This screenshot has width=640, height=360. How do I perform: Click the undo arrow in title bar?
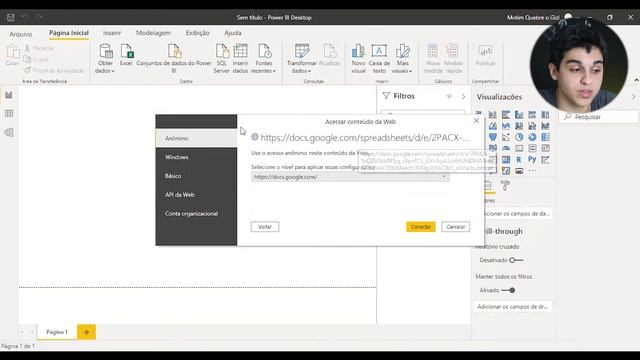pyautogui.click(x=25, y=17)
